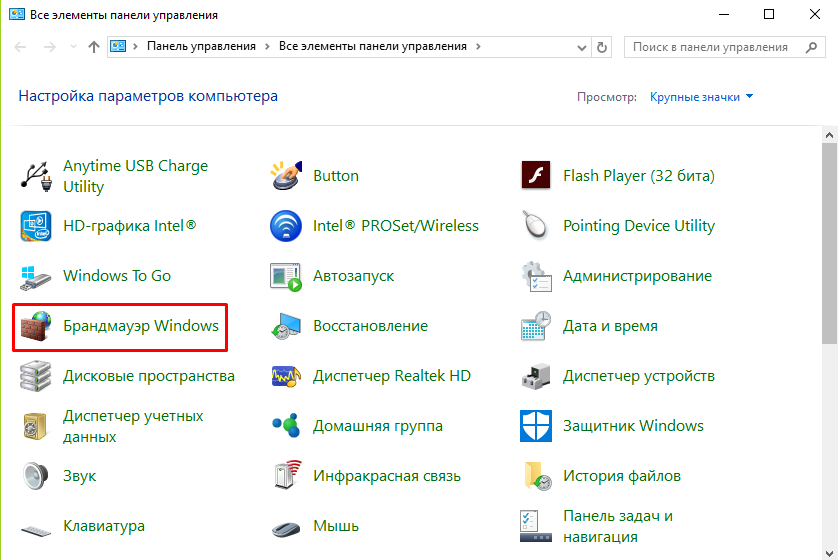Refresh the control panel view
Viewport: 838px width, 560px height.
[x=602, y=48]
